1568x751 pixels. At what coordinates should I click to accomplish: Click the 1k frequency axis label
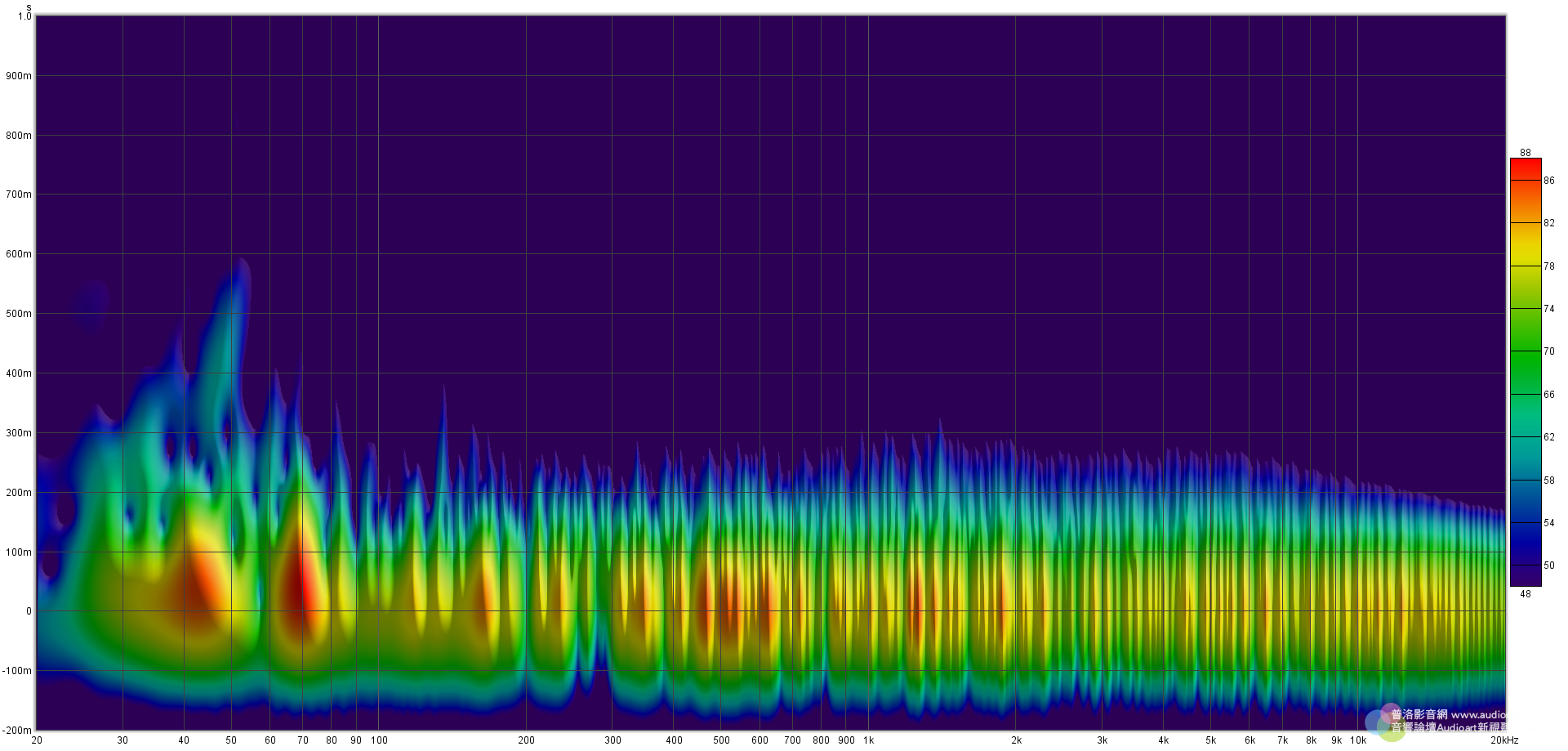click(869, 740)
